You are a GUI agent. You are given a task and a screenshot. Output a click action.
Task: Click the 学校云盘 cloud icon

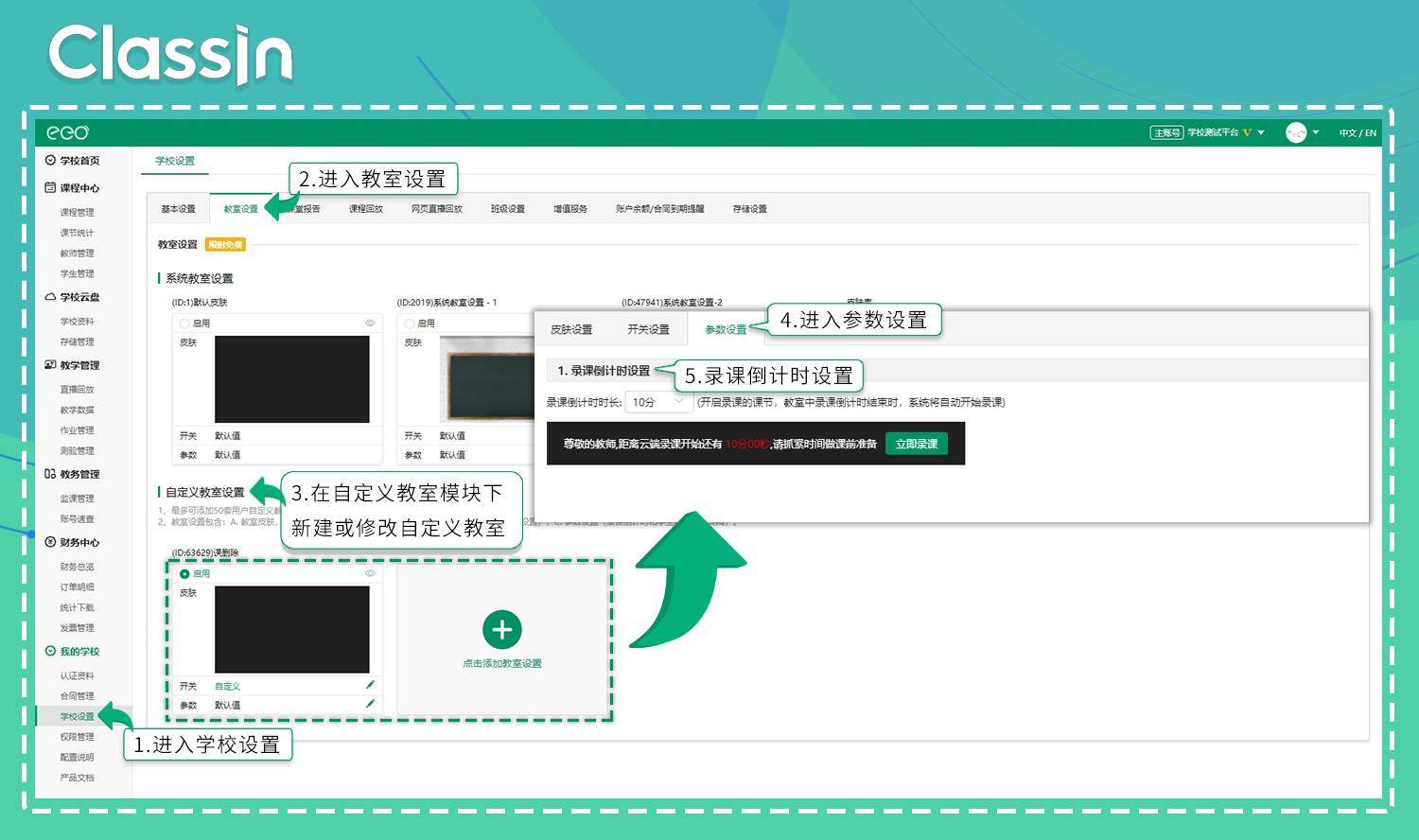click(x=50, y=297)
